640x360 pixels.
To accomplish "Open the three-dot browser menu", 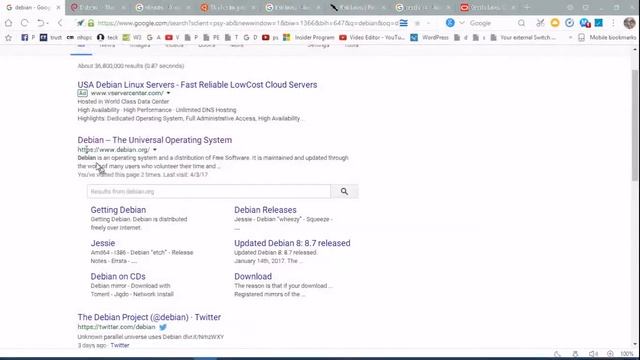I will tap(613, 23).
